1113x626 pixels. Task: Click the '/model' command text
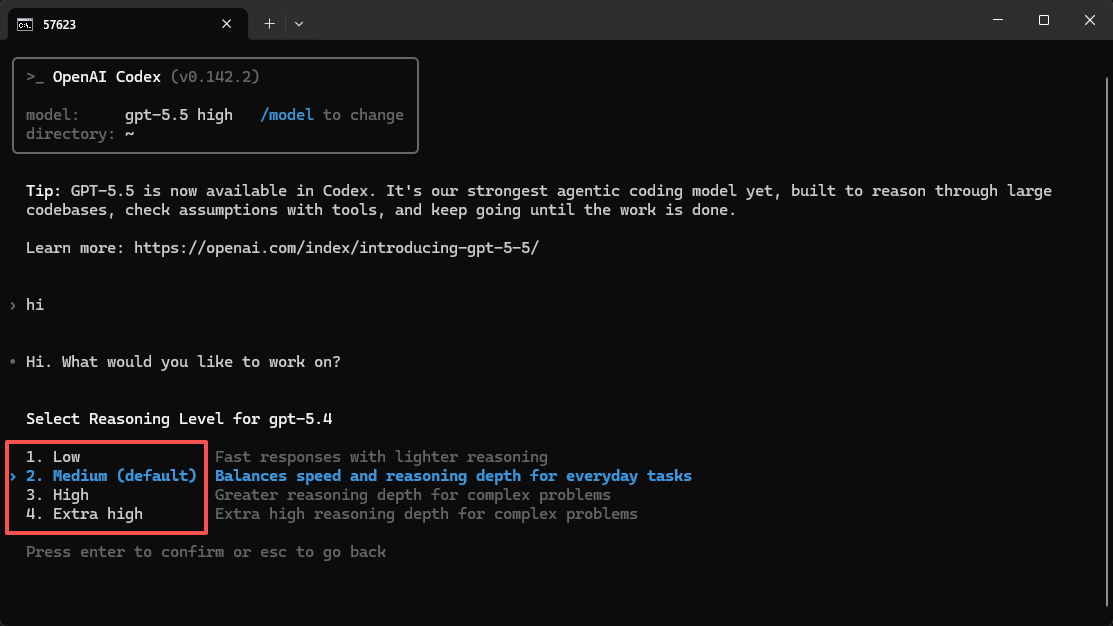point(287,115)
